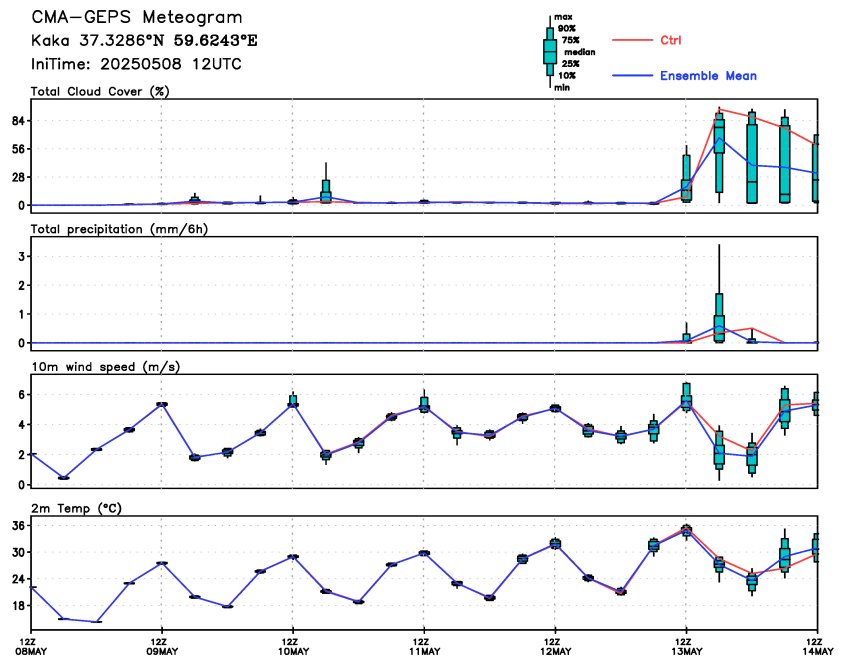
Task: Click the '36' temperature axis label
Action: (18, 526)
